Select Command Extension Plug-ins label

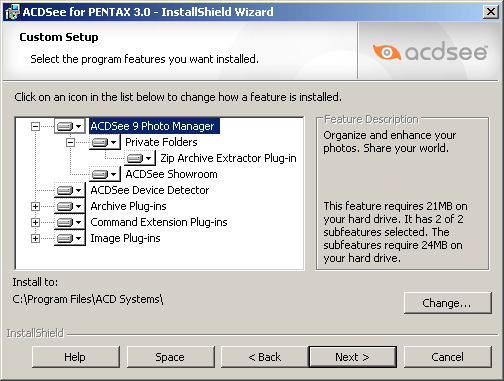(x=159, y=222)
